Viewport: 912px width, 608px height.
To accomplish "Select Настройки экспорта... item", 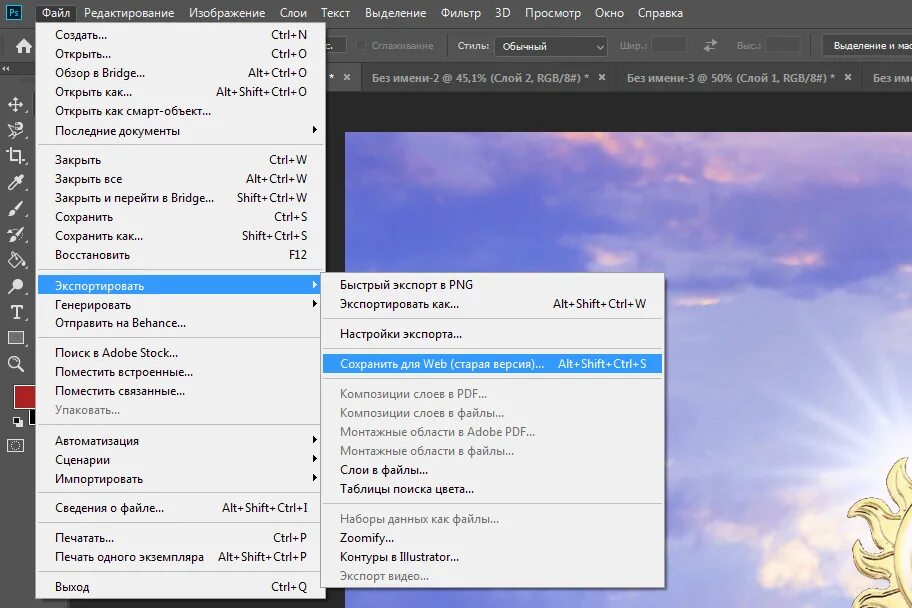I will click(x=493, y=334).
